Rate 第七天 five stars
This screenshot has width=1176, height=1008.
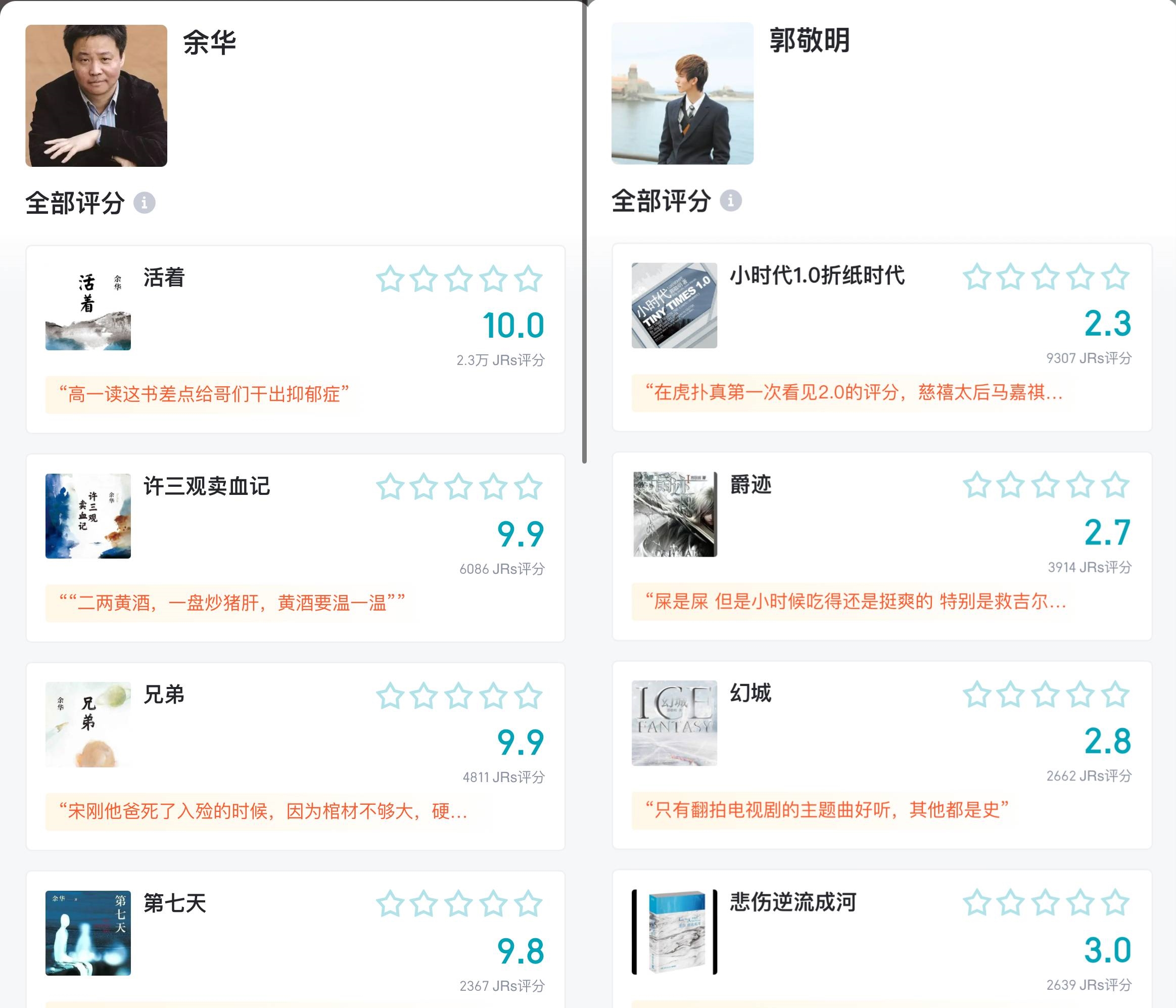[529, 903]
